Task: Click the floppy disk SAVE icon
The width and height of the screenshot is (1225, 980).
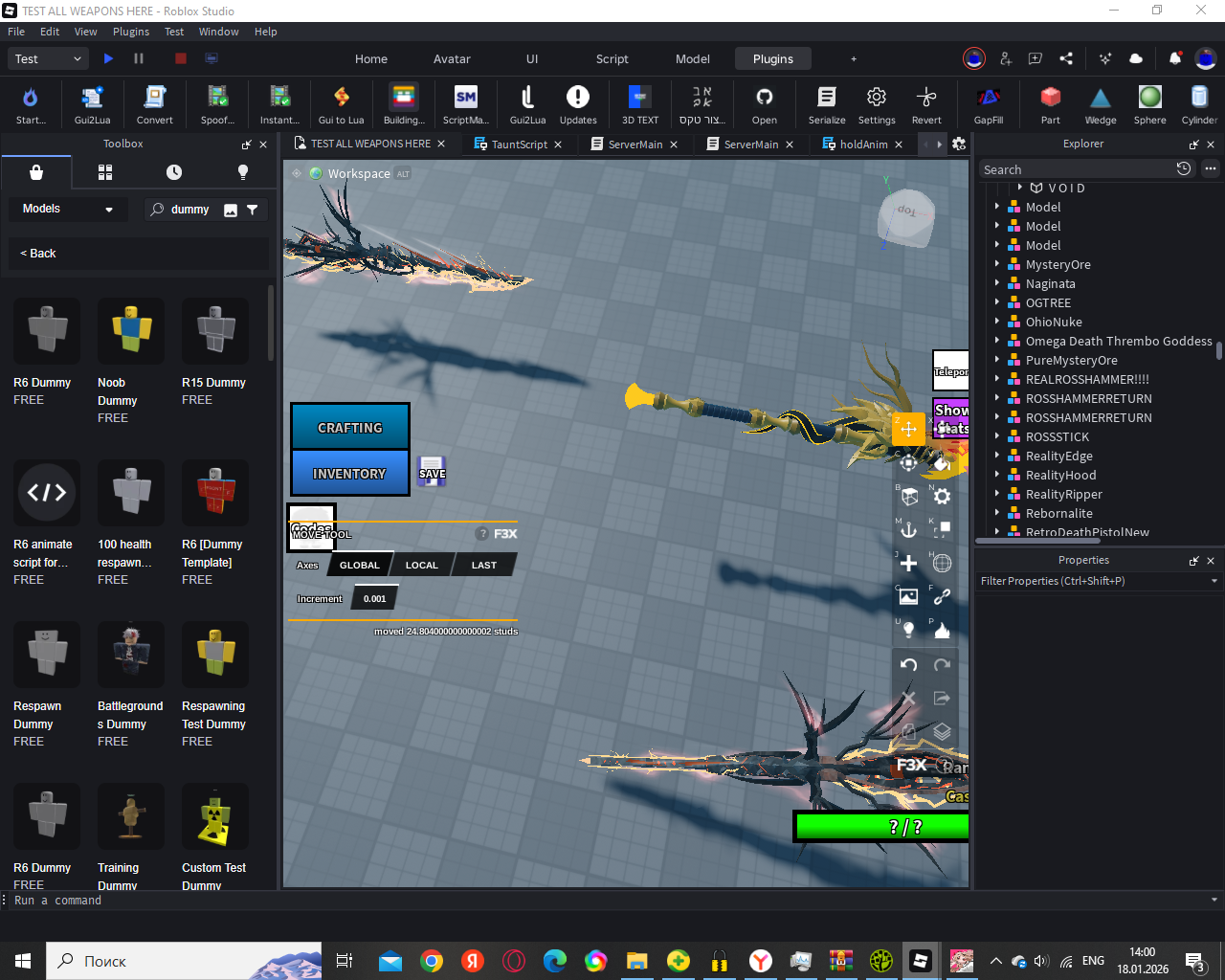Action: pyautogui.click(x=432, y=471)
